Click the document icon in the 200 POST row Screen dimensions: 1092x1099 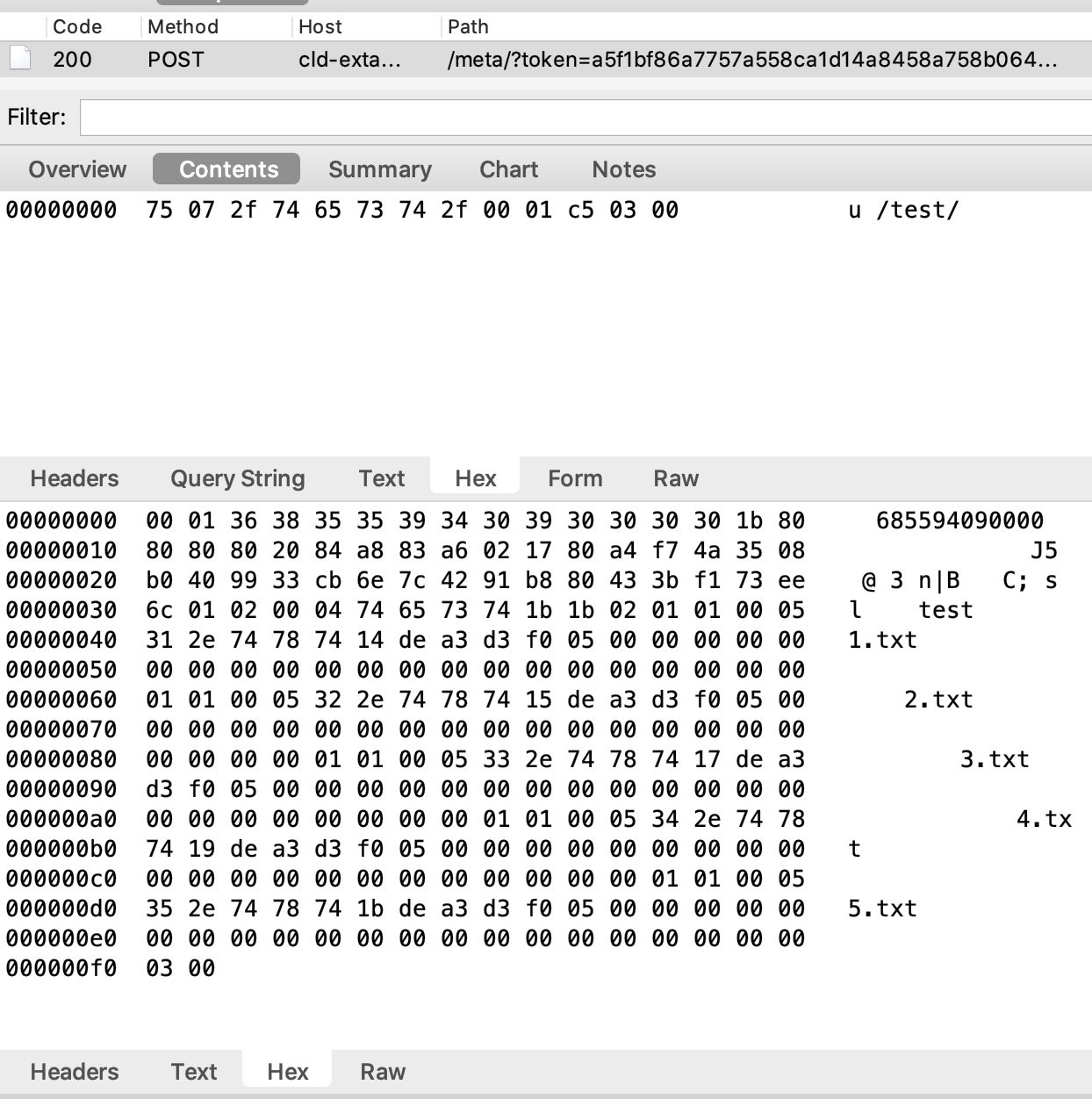coord(20,58)
